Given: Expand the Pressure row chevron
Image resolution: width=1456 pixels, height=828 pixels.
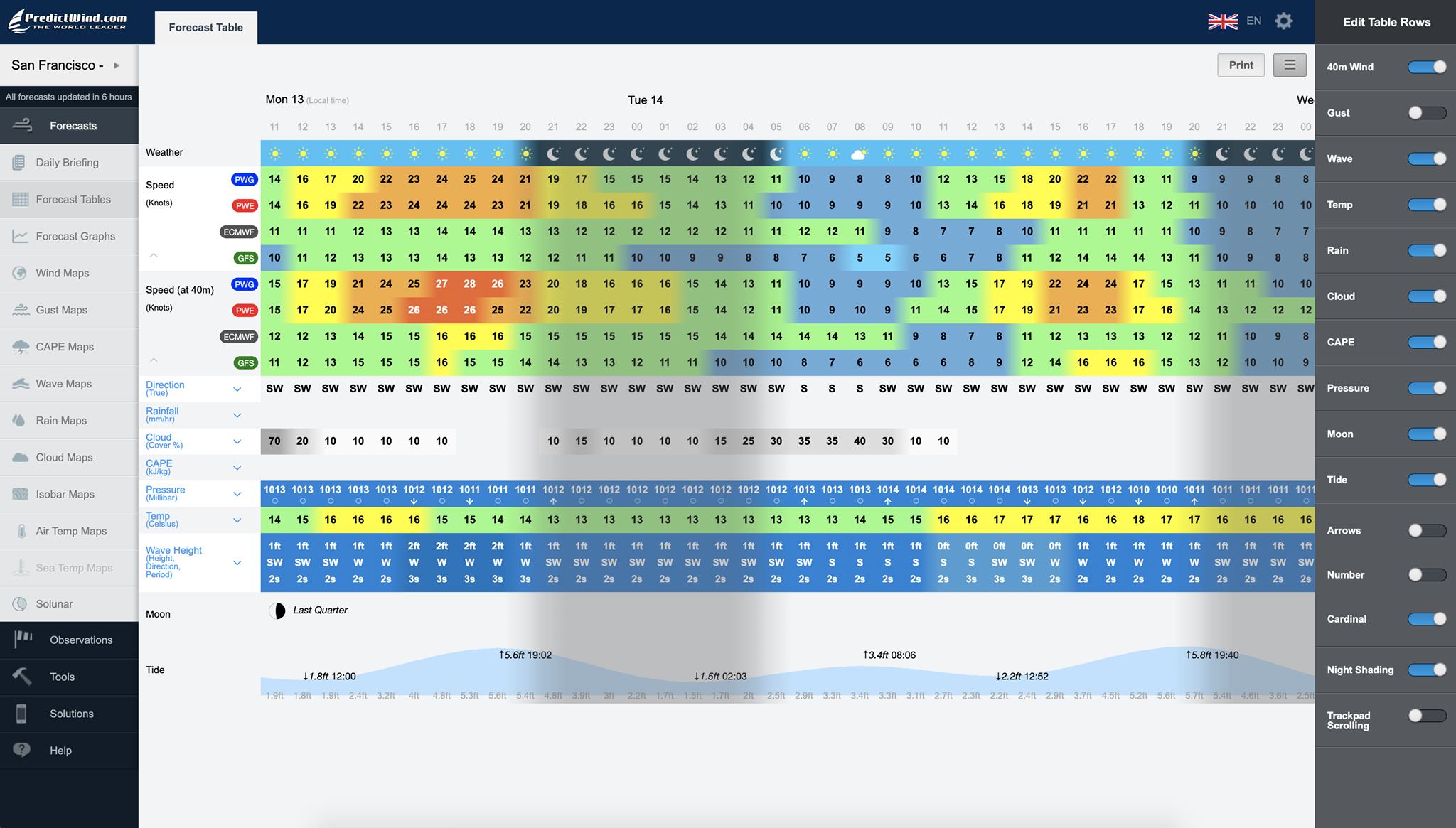Looking at the screenshot, I should pos(237,494).
